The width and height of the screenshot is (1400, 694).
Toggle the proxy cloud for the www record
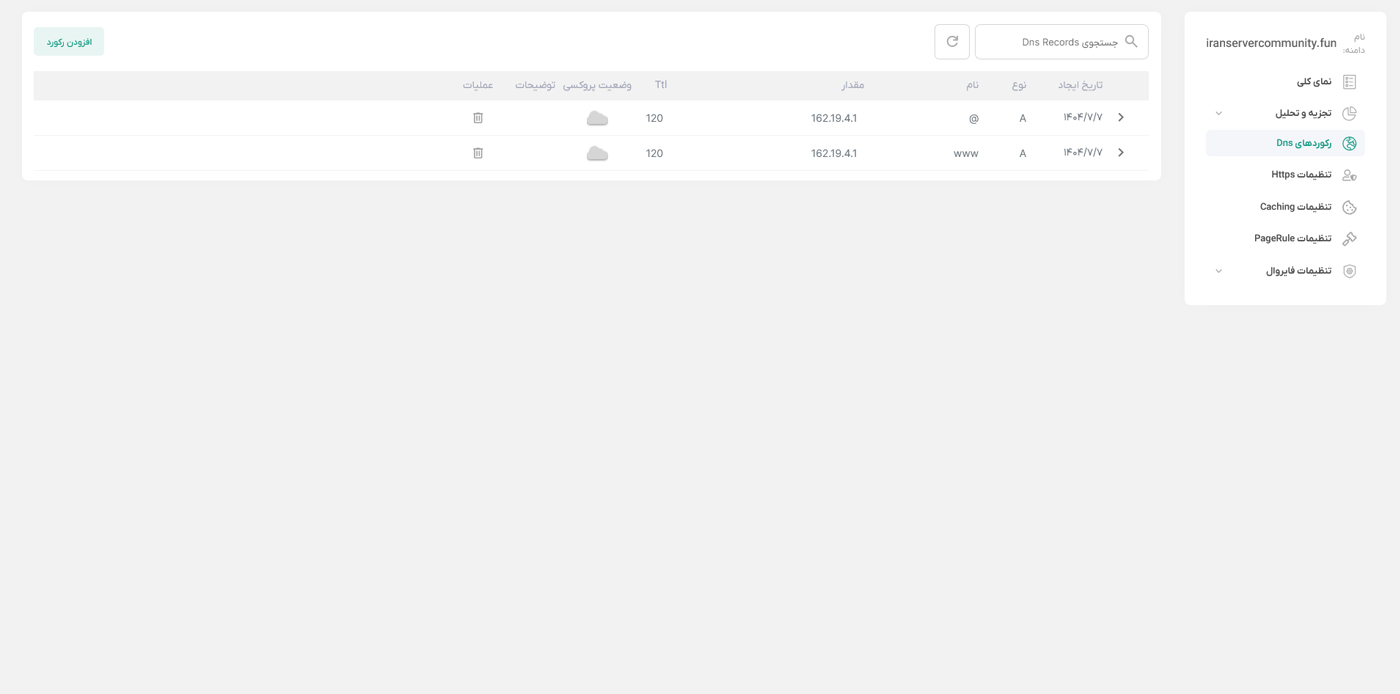(597, 153)
